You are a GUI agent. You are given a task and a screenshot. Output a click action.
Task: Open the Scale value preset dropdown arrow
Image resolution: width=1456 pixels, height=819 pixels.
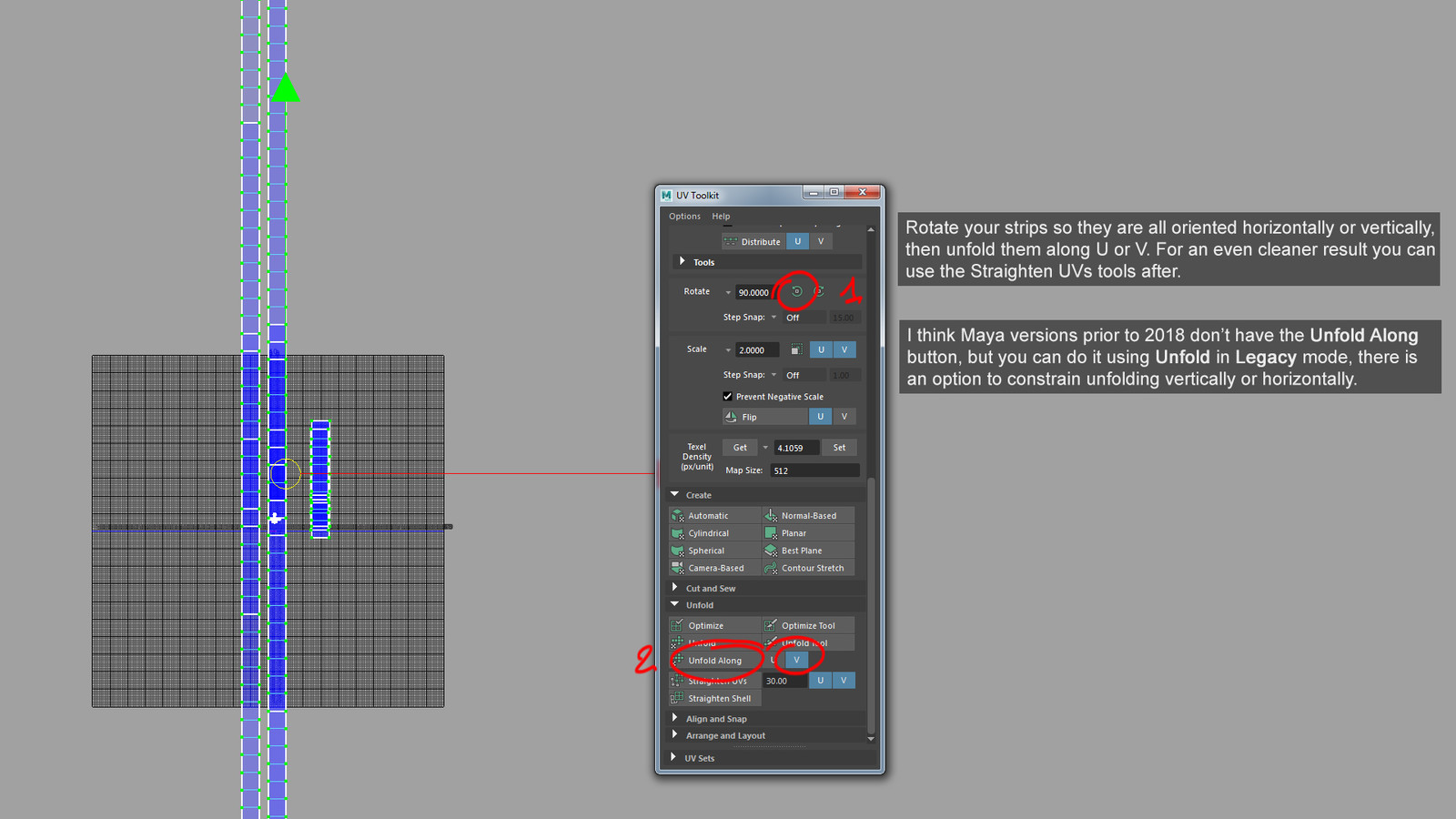(728, 350)
